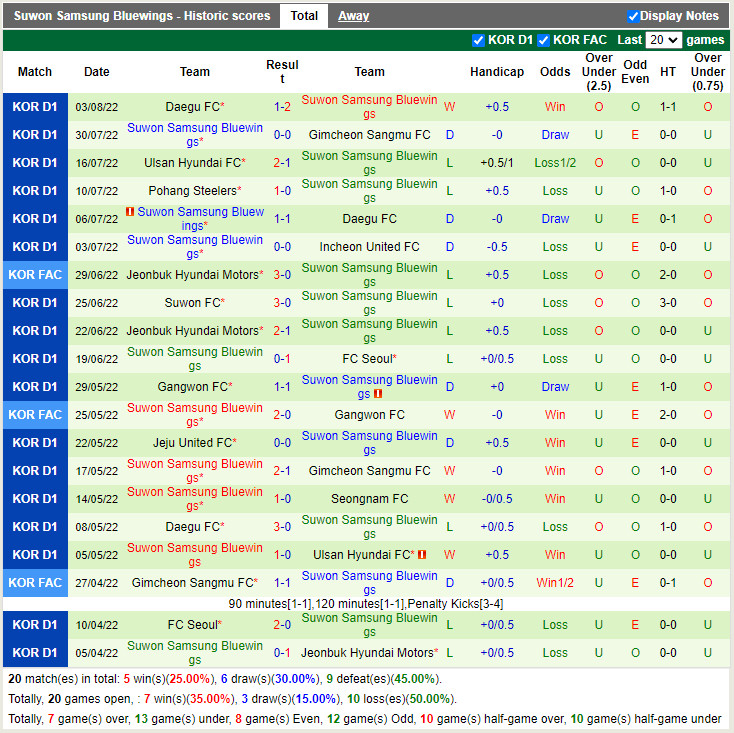The height and width of the screenshot is (733, 734).
Task: Open FC Seoul team on 19/06/22 row
Action: [x=367, y=359]
